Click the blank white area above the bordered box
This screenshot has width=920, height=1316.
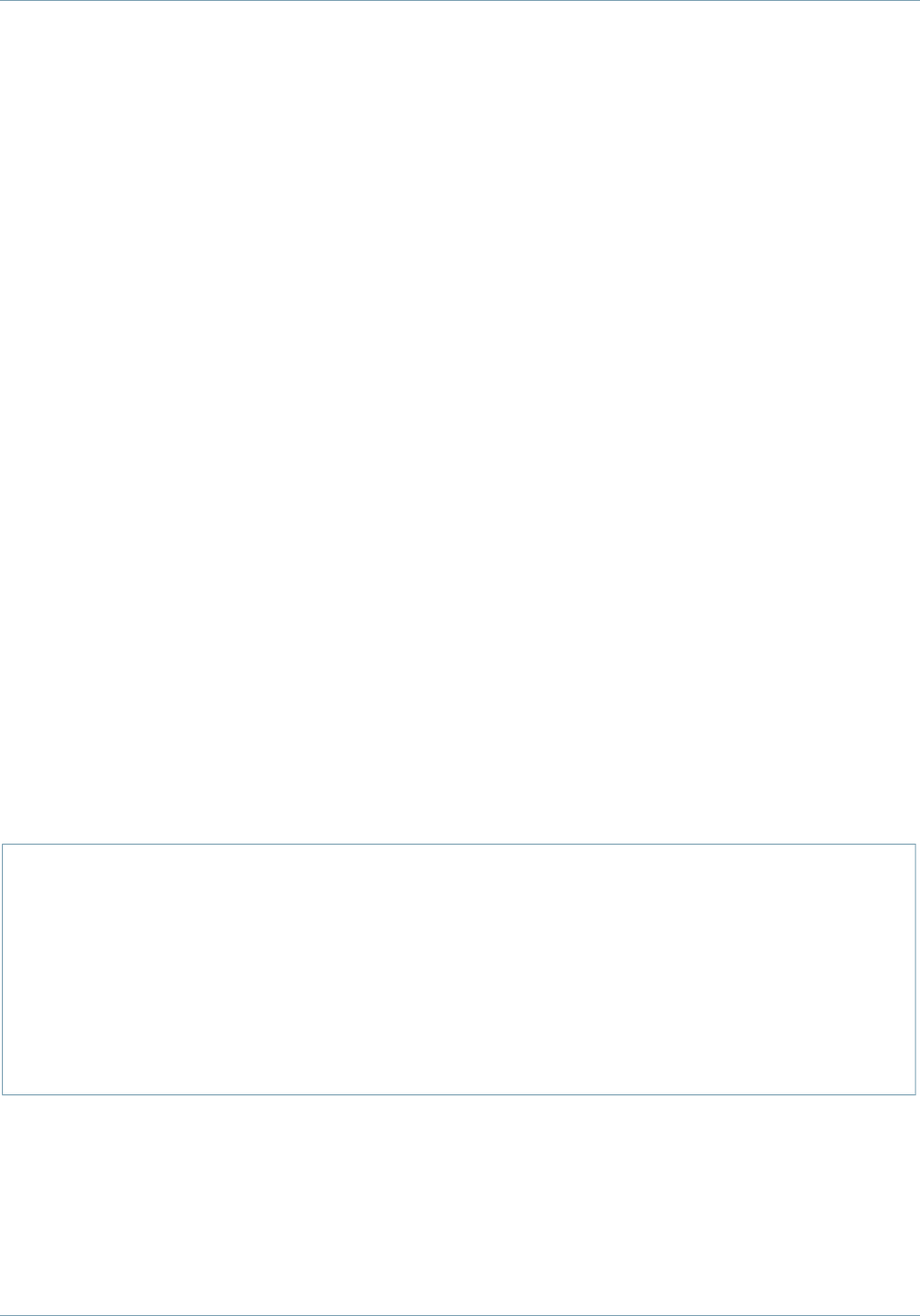click(458, 421)
